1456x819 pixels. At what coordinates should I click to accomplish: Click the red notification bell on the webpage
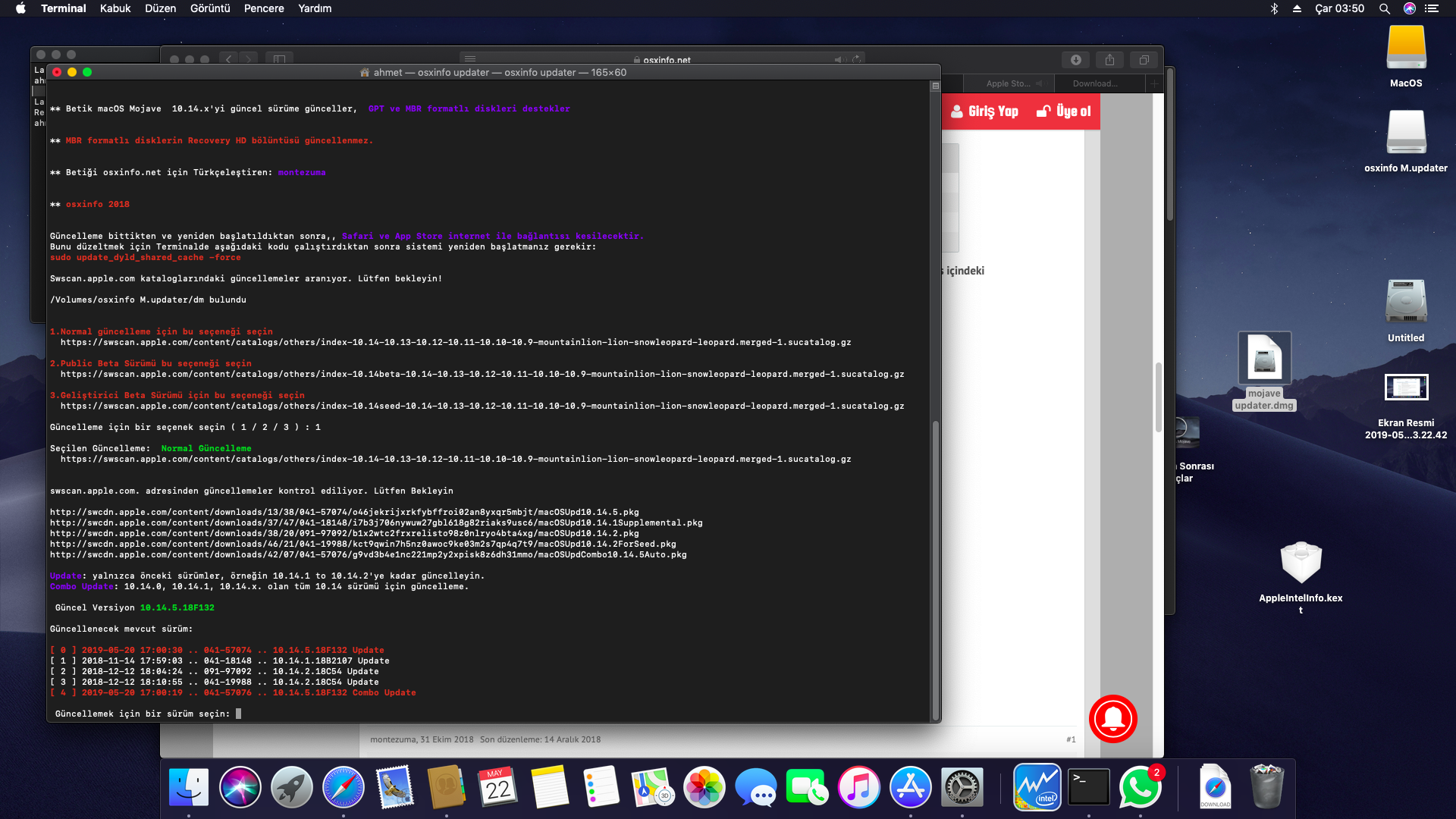(1112, 719)
